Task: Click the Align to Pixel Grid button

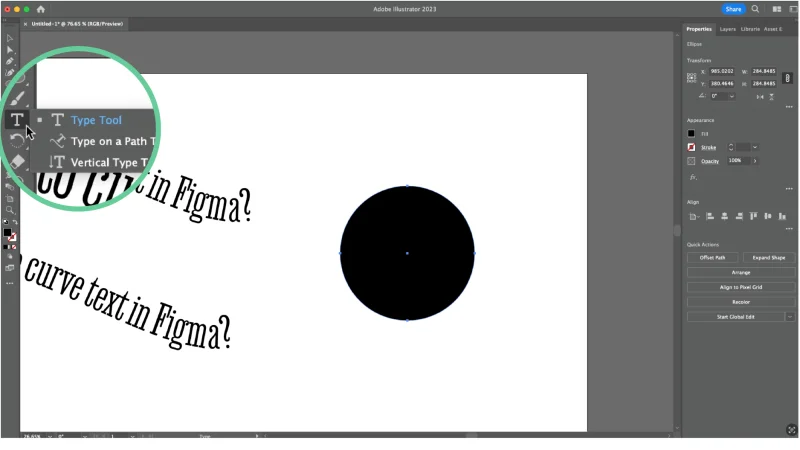Action: click(741, 287)
